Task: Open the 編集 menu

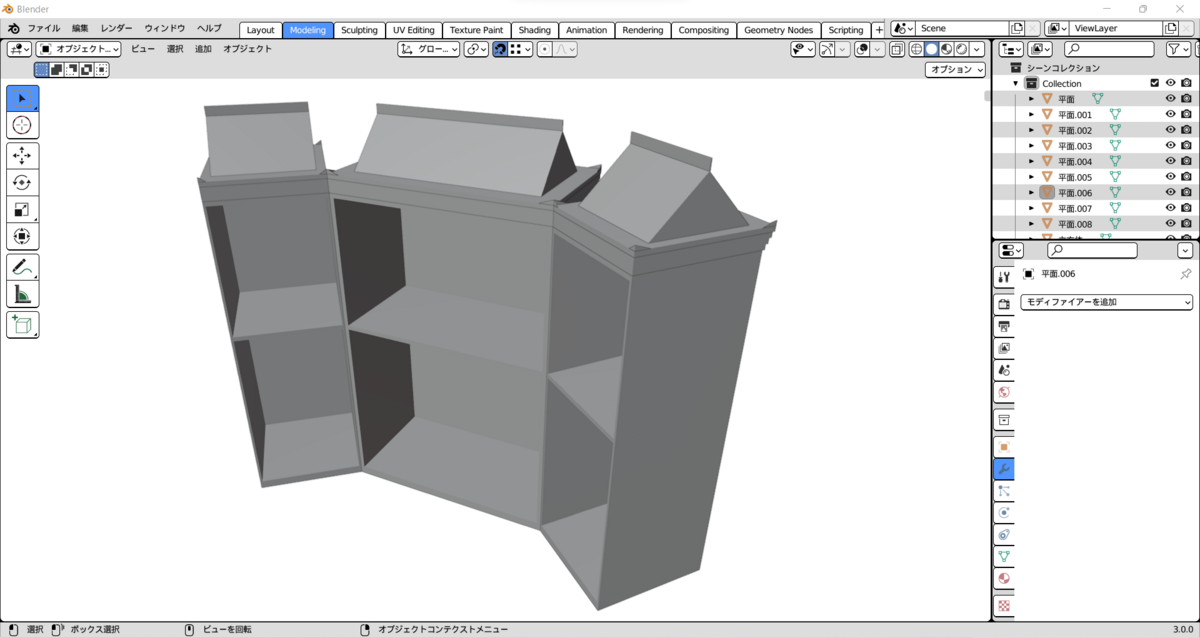Action: coord(80,29)
